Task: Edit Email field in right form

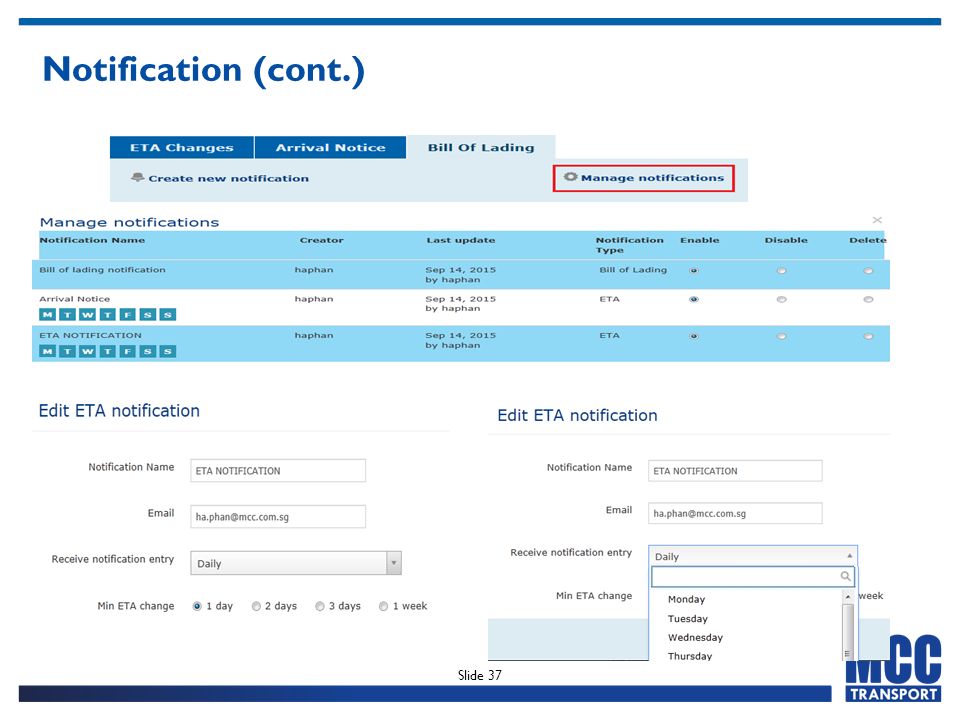Action: [735, 514]
